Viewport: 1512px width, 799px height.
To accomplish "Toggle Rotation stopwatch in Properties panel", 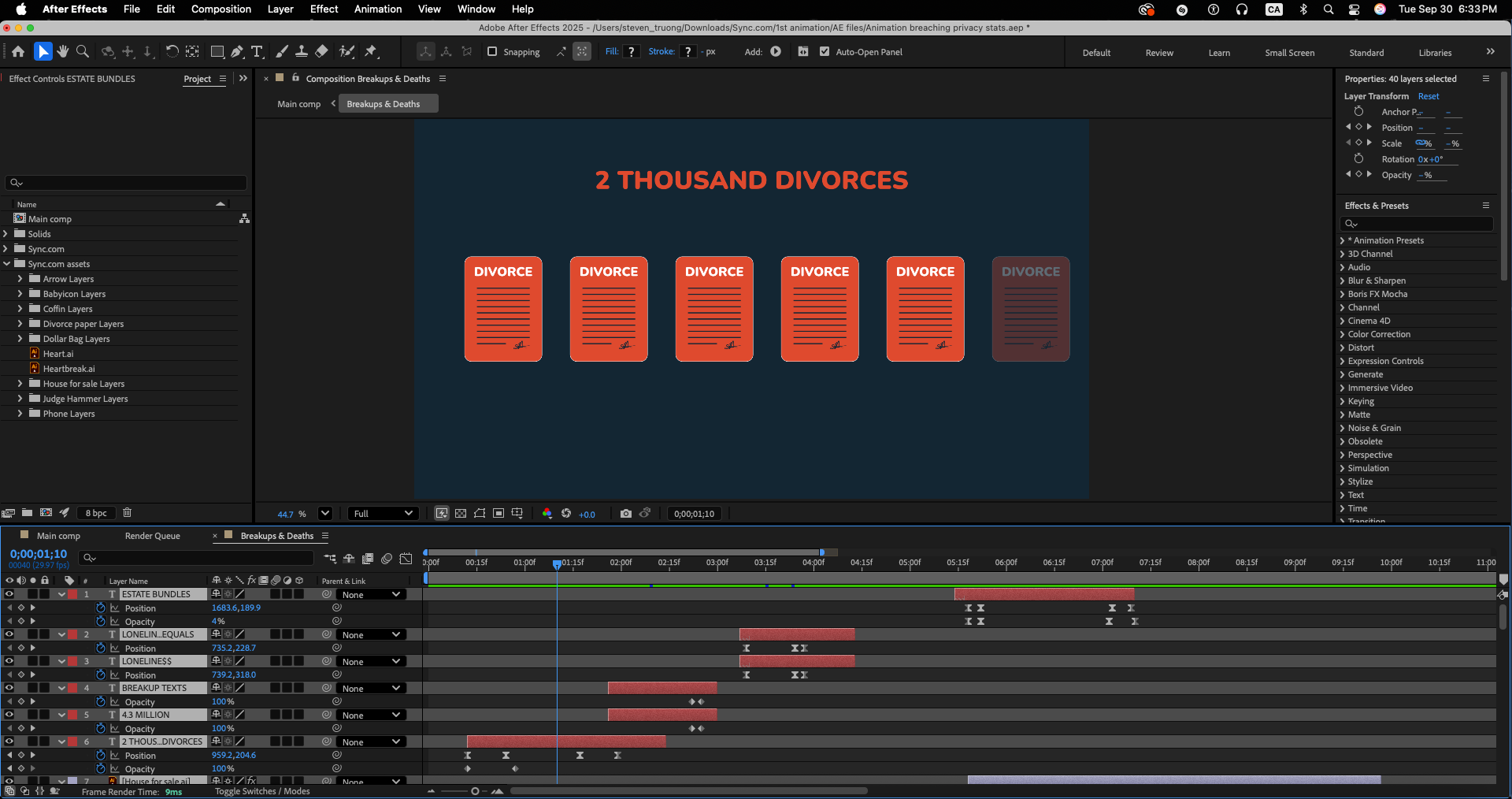I will pyautogui.click(x=1358, y=159).
